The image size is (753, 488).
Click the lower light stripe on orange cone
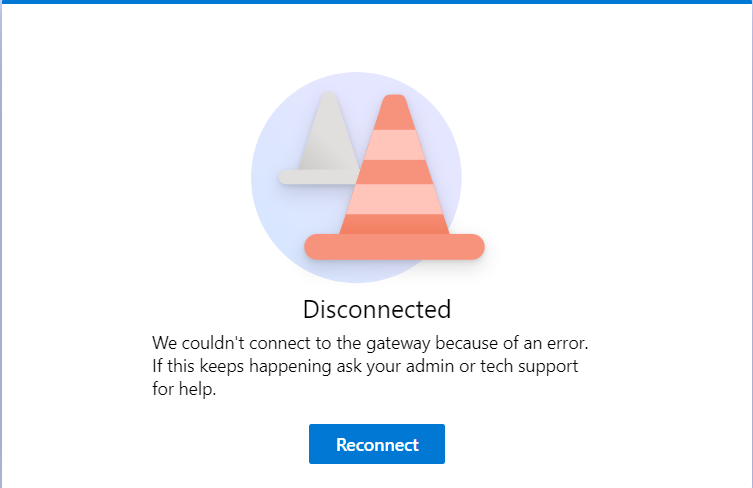(x=394, y=199)
